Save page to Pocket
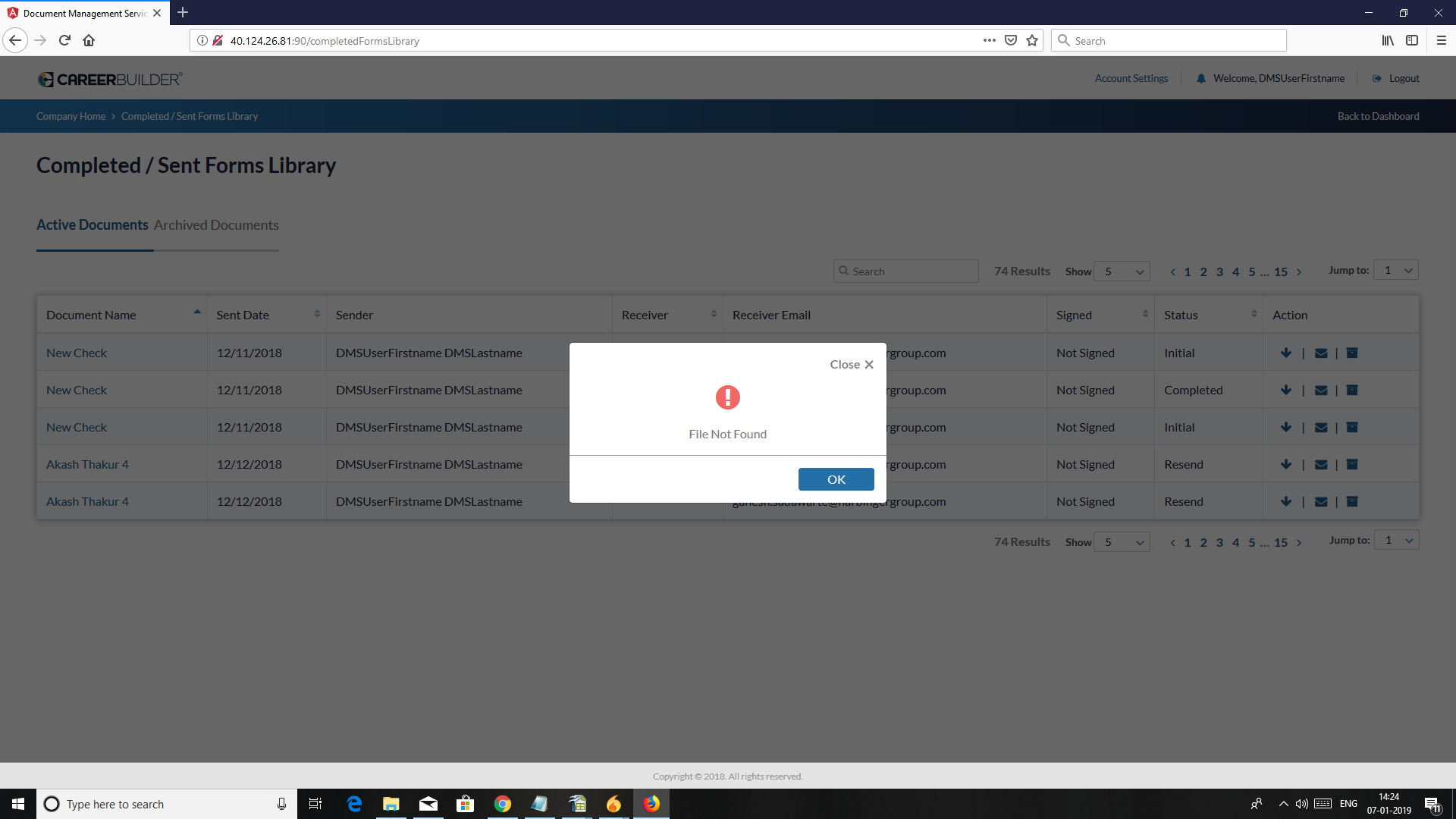The width and height of the screenshot is (1456, 819). coord(1010,40)
